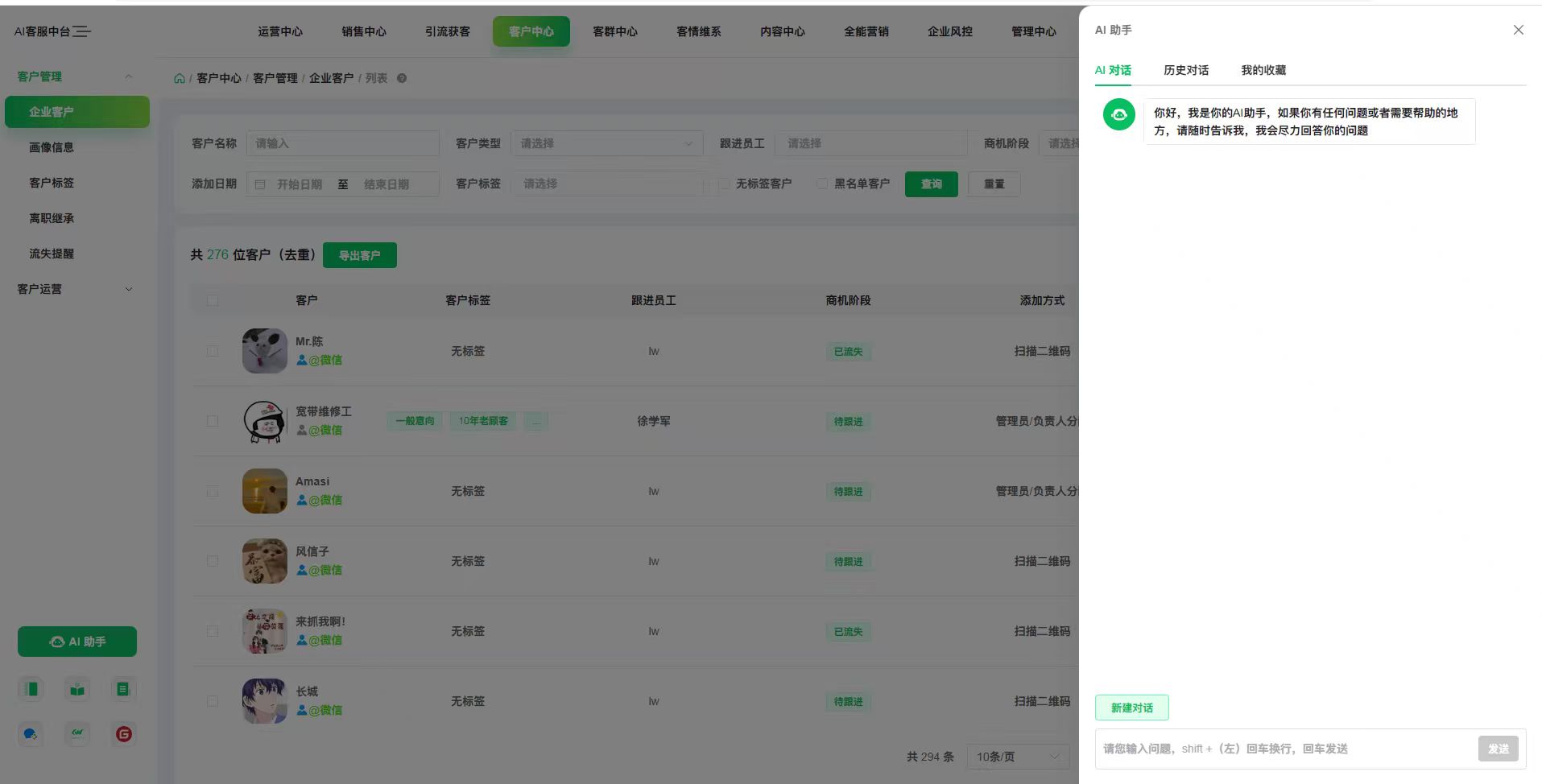Viewport: 1542px width, 784px height.
Task: Close the AI 助手 panel
Action: click(1518, 30)
